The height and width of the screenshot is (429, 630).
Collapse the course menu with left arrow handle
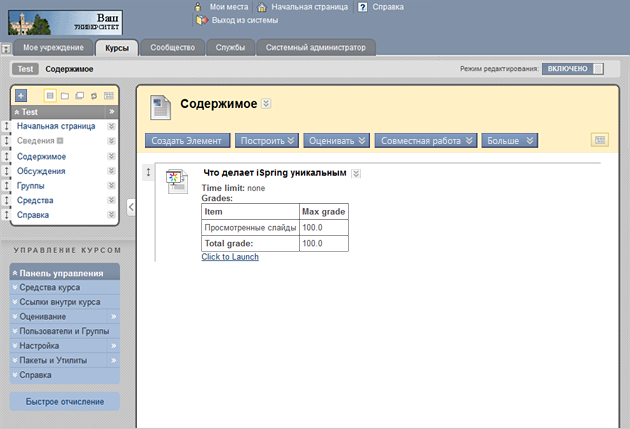pyautogui.click(x=131, y=207)
